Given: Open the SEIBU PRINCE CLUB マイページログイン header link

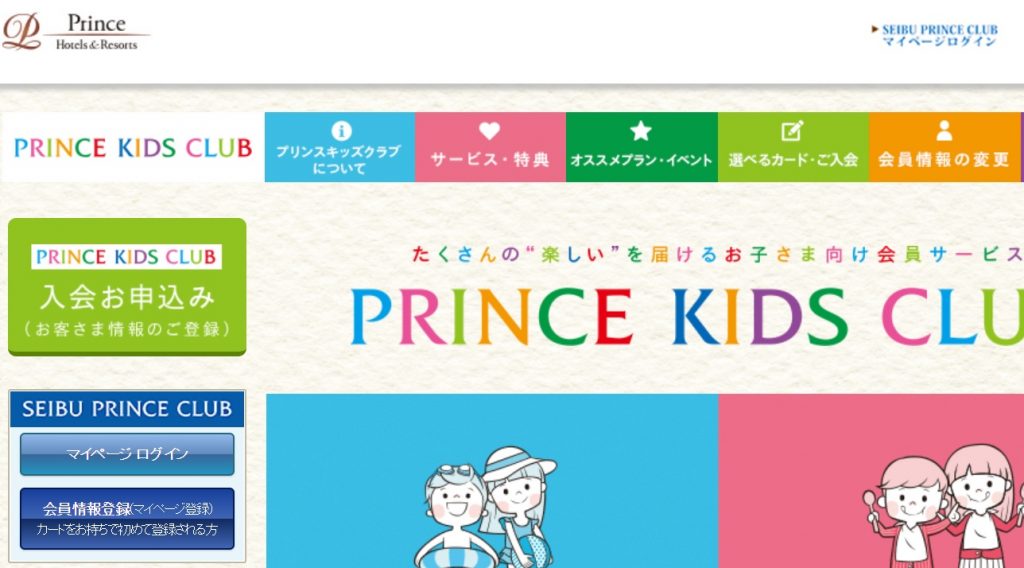Looking at the screenshot, I should coord(935,35).
